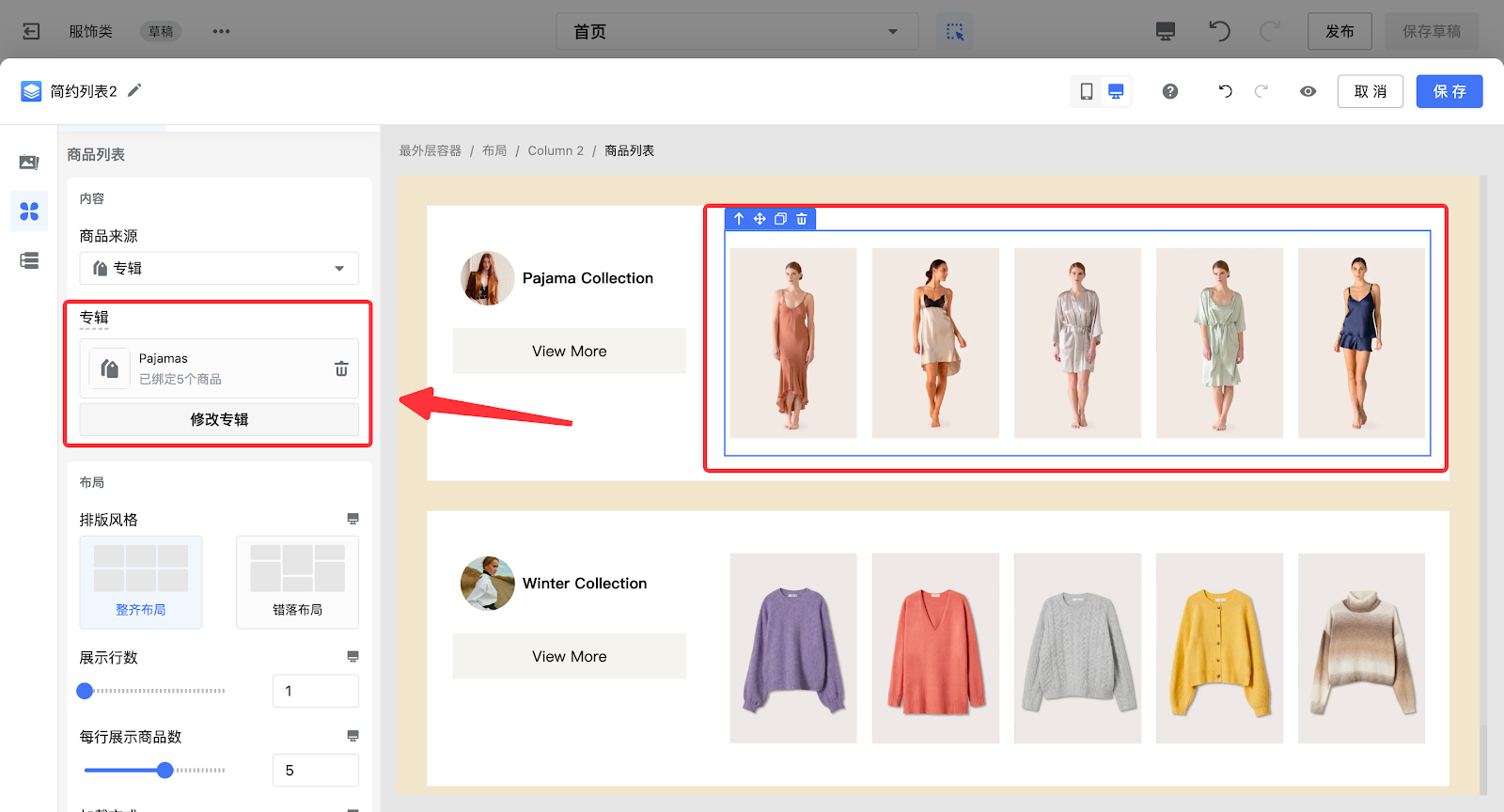Switch to mobile device preview
The width and height of the screenshot is (1504, 812).
coord(1086,91)
